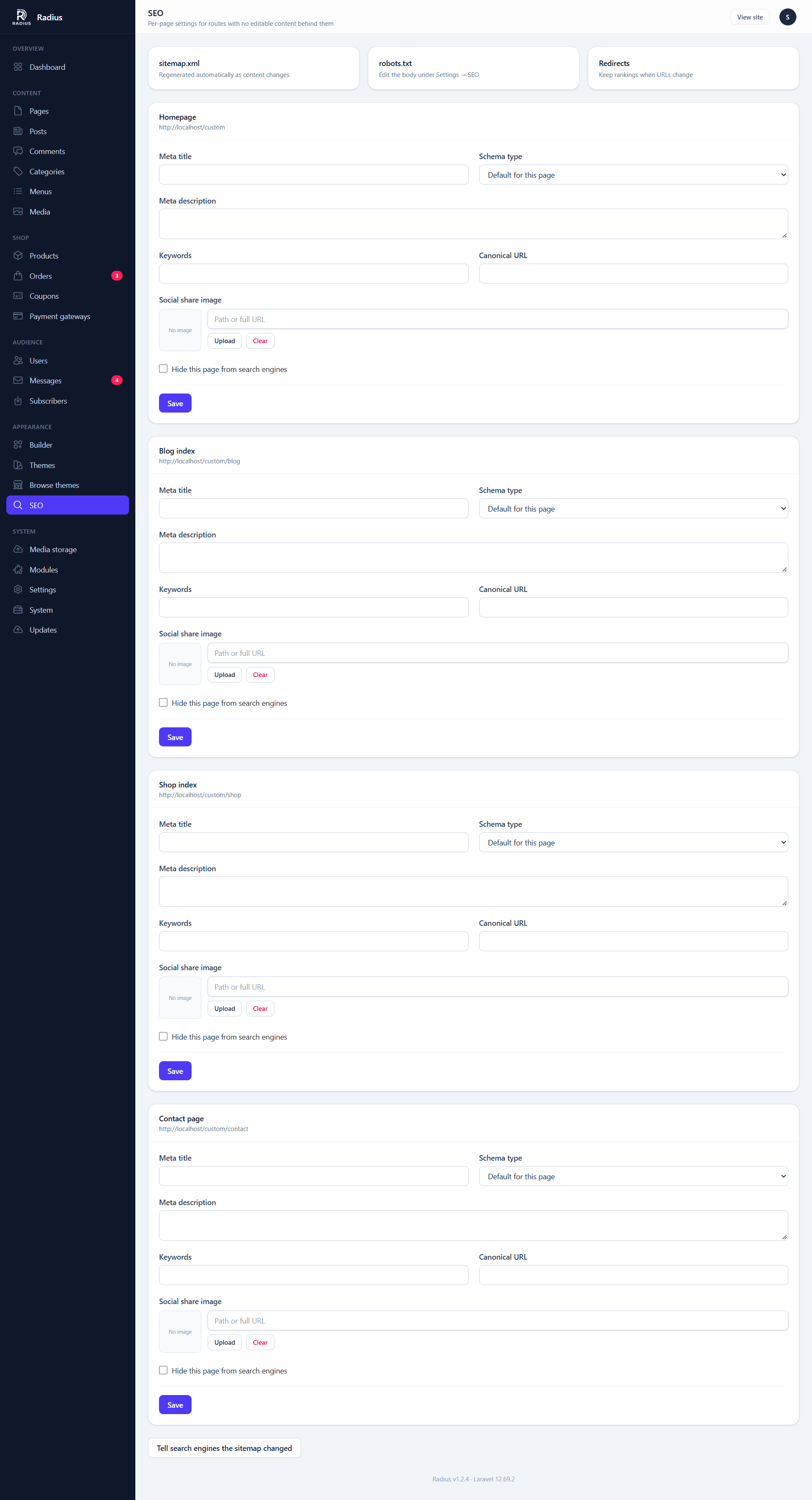Viewport: 812px width, 1500px height.
Task: Tick Homepage 'Hide this page from search engines'
Action: click(x=163, y=369)
